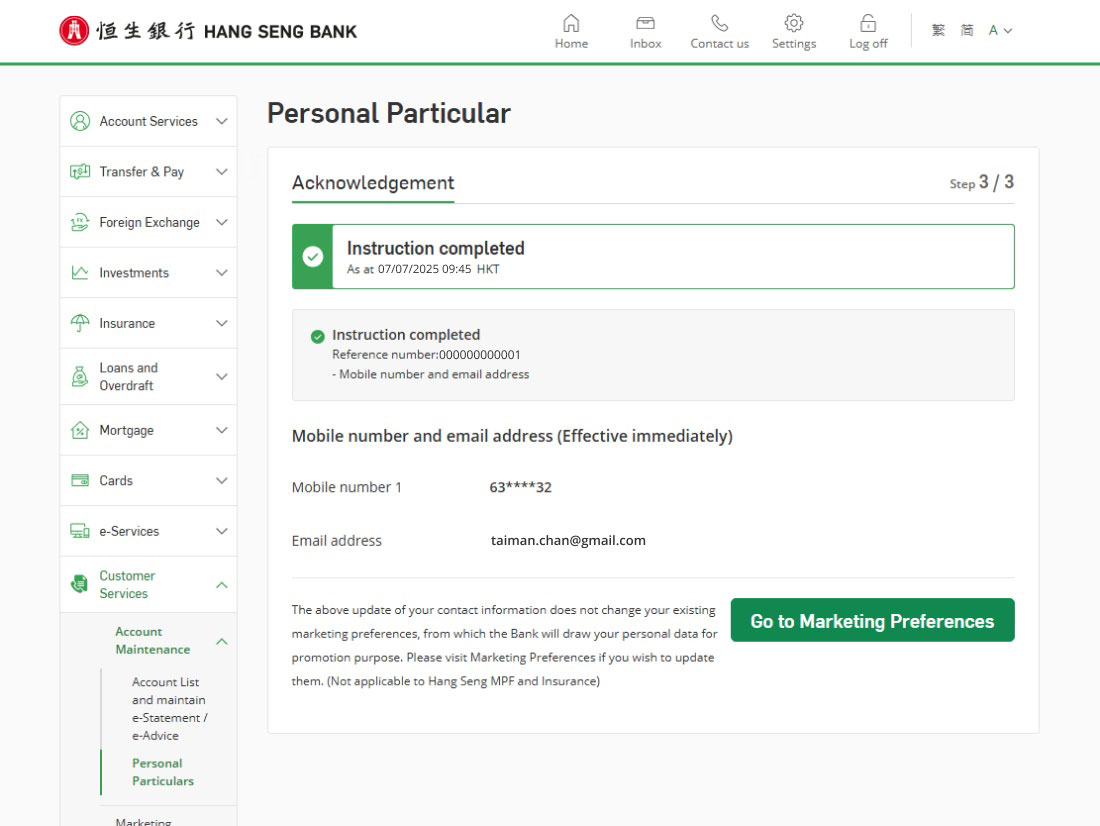The image size is (1100, 826).
Task: Click the Mortgage house icon
Action: pyautogui.click(x=80, y=430)
